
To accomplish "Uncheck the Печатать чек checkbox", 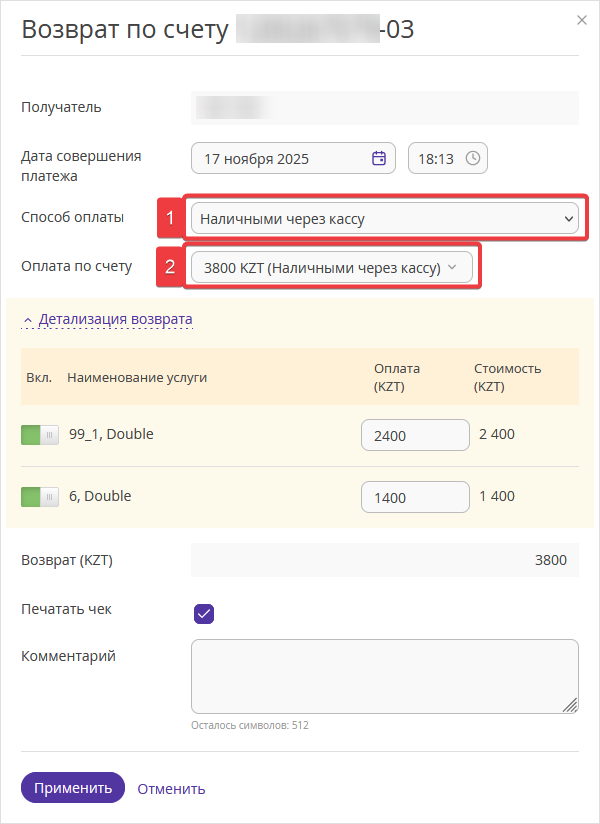I will 204,613.
